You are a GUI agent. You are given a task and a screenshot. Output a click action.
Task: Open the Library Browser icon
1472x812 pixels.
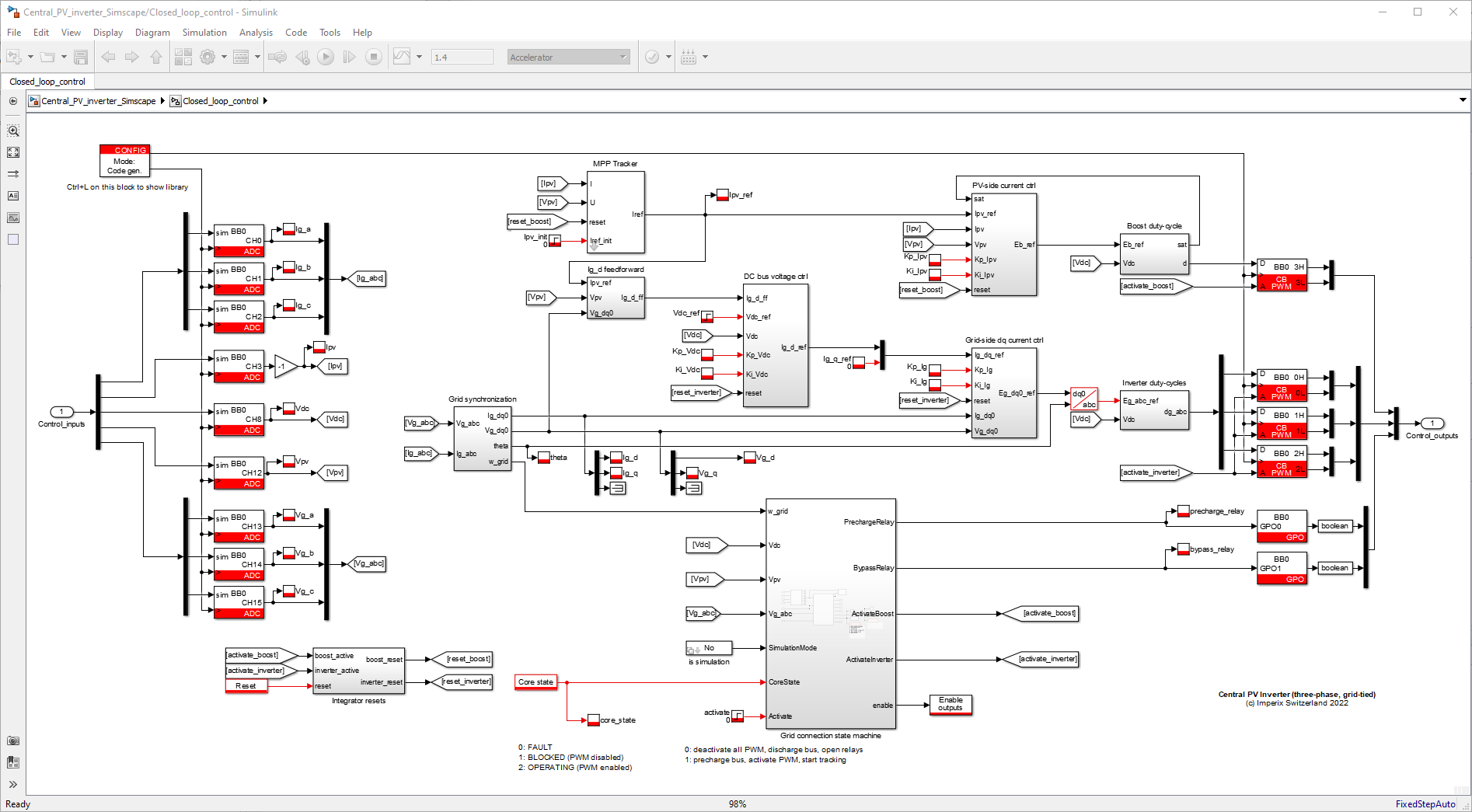coord(183,57)
